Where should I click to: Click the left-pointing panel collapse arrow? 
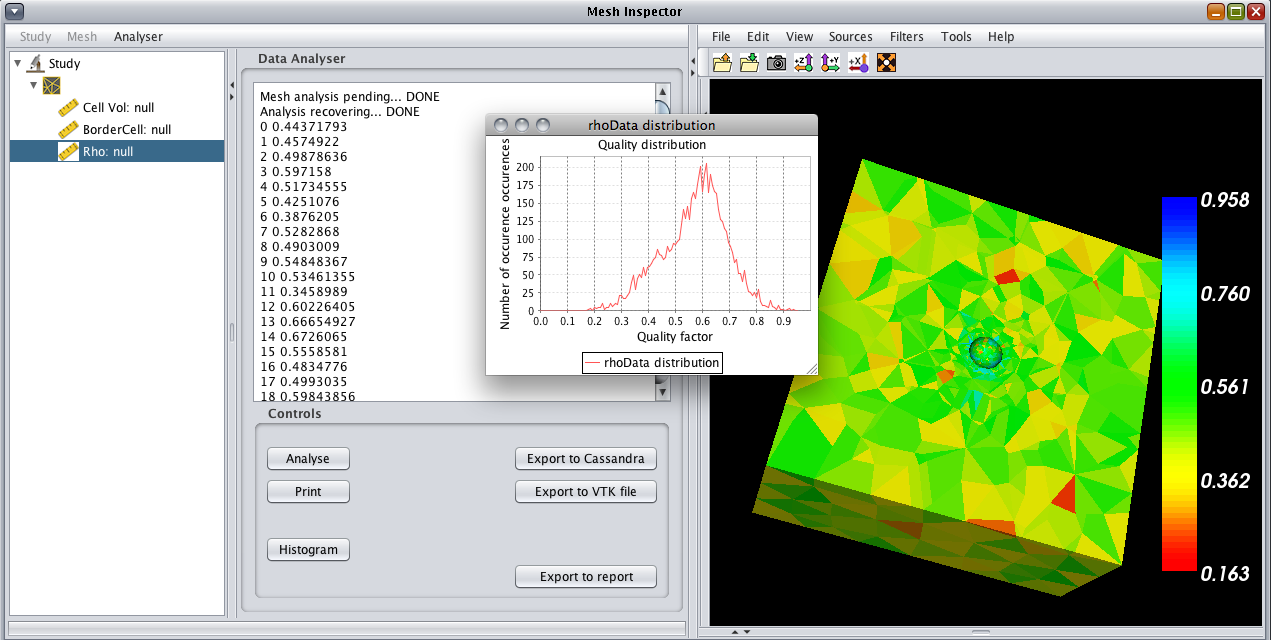232,84
